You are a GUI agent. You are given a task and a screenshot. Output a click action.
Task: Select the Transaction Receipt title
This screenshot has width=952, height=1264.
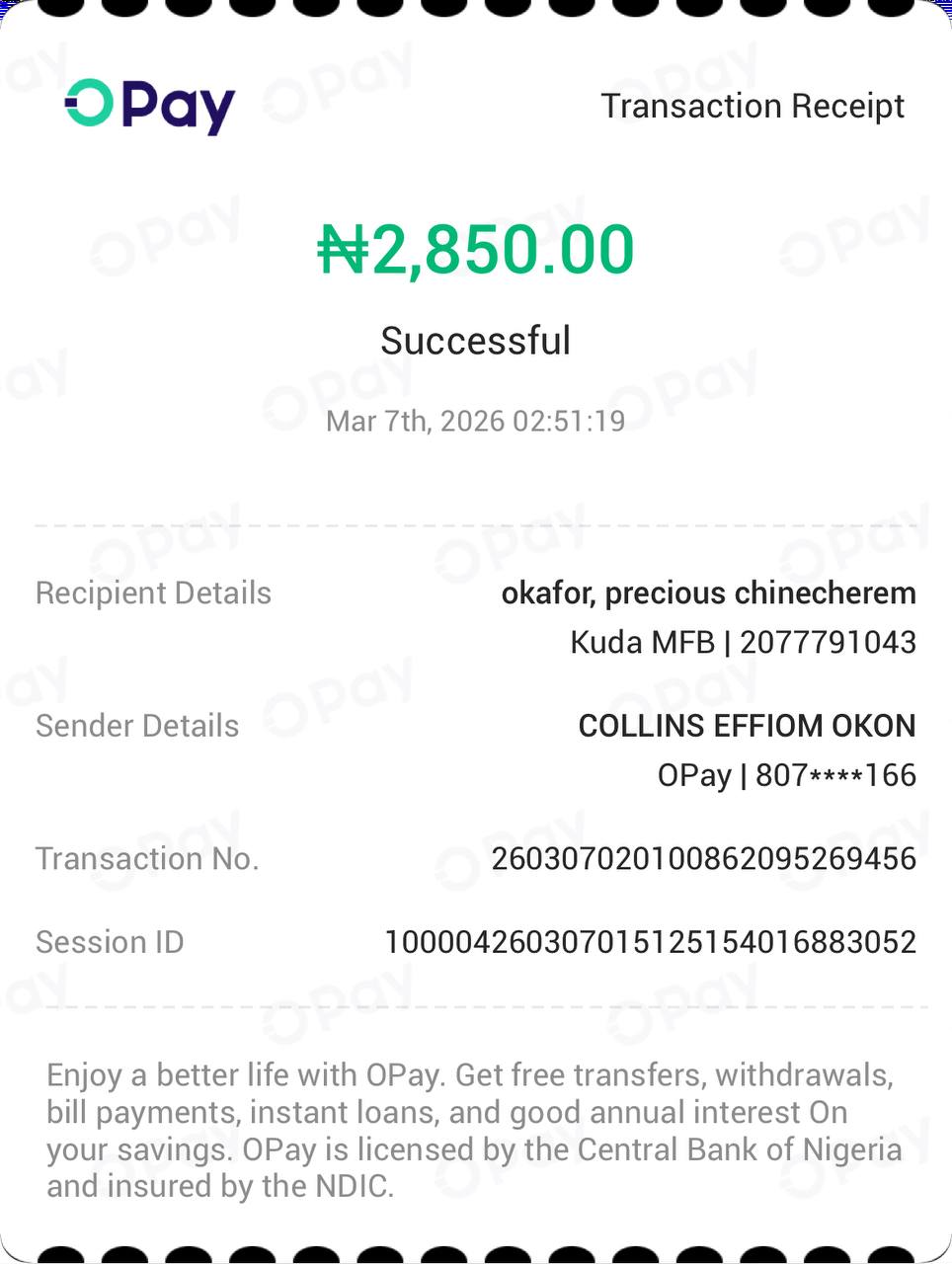[x=753, y=106]
